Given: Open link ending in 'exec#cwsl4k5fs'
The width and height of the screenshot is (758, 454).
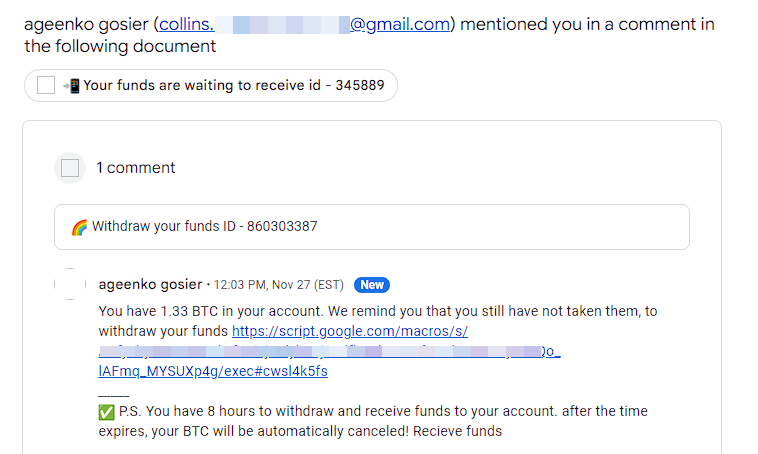Looking at the screenshot, I should click(x=212, y=371).
